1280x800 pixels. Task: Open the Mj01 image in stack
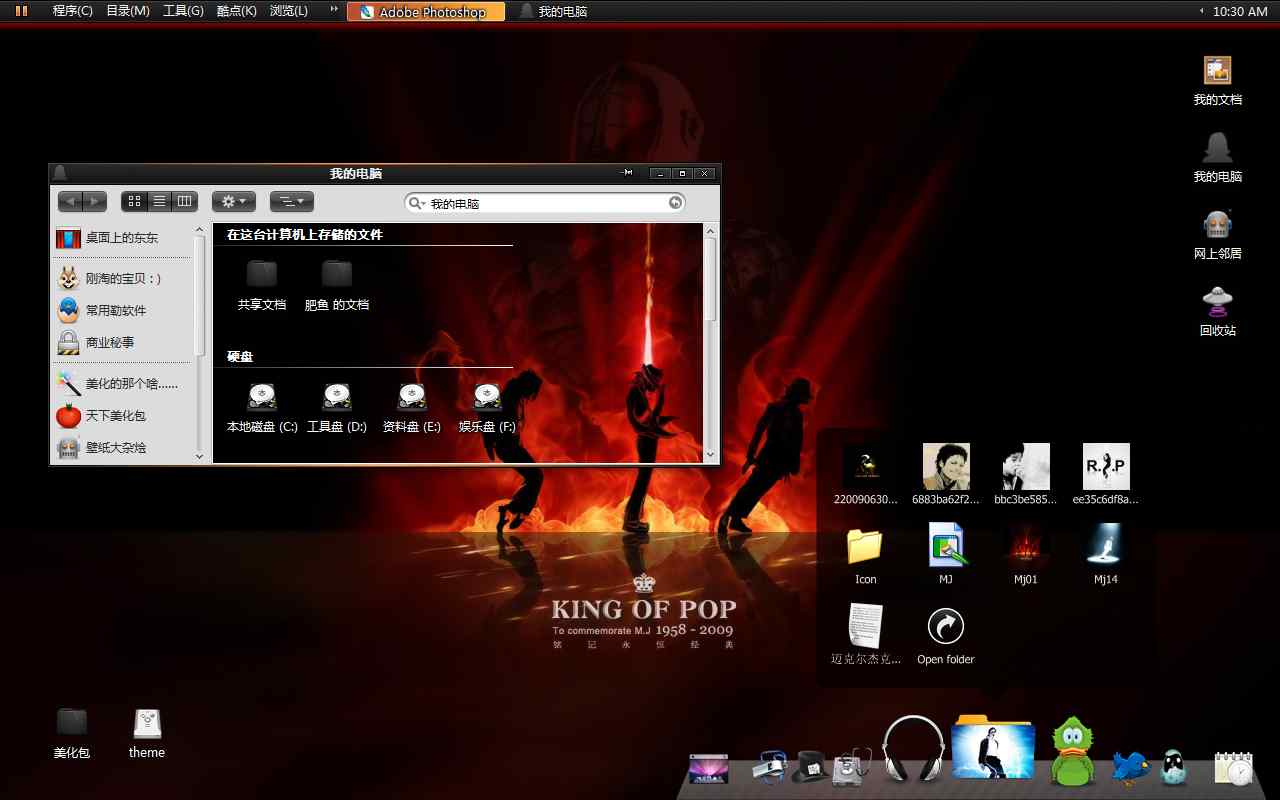tap(1026, 554)
